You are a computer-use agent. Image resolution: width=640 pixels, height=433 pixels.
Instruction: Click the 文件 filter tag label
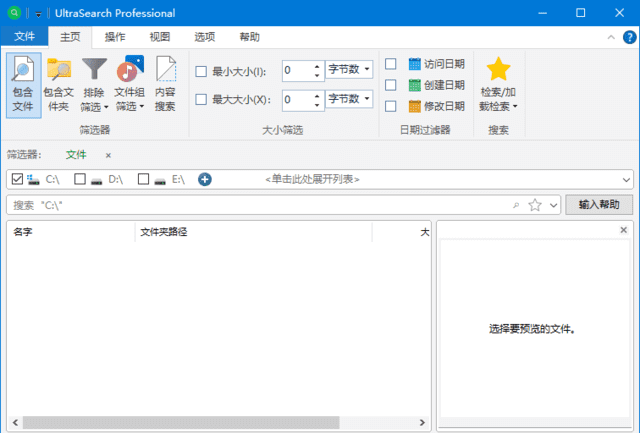coord(76,155)
